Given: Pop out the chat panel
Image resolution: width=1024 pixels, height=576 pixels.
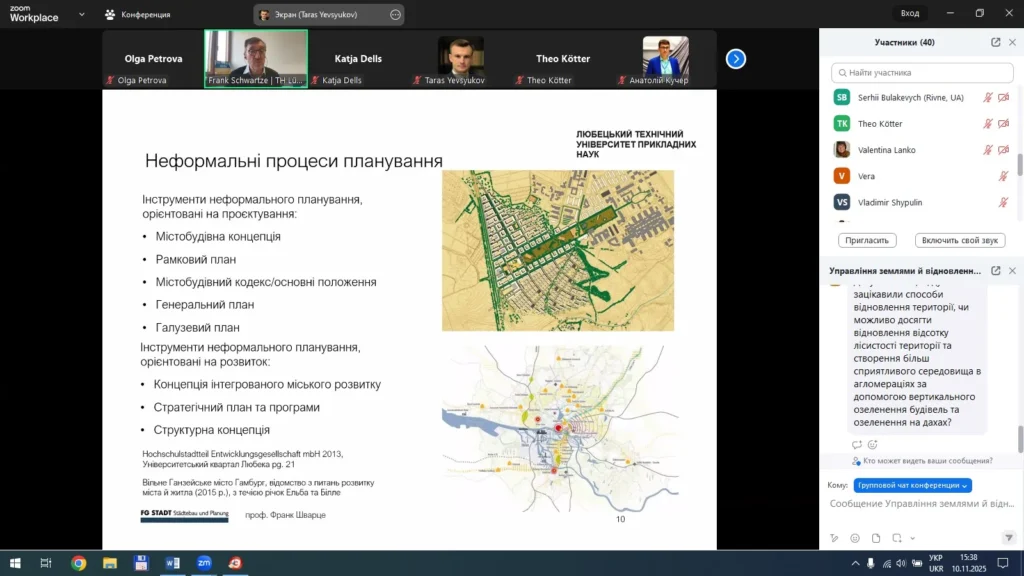Looking at the screenshot, I should (x=996, y=271).
